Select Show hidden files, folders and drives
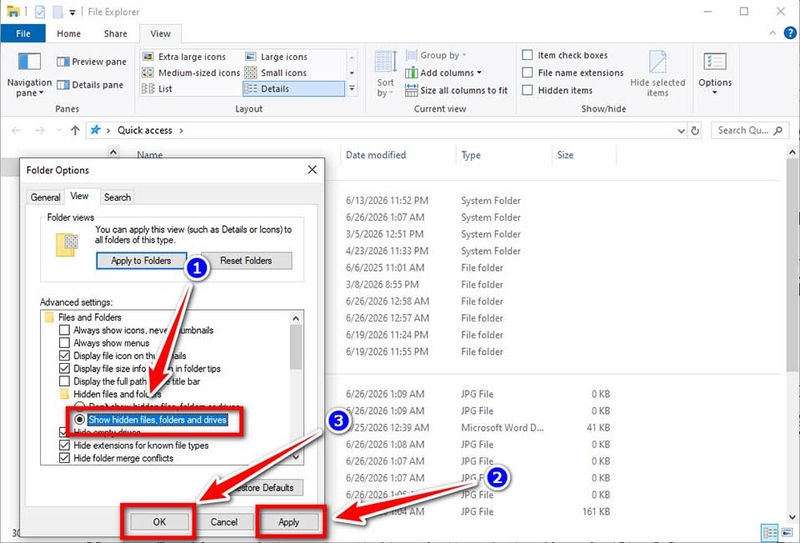Screen dimensions: 800x543 (x=80, y=419)
